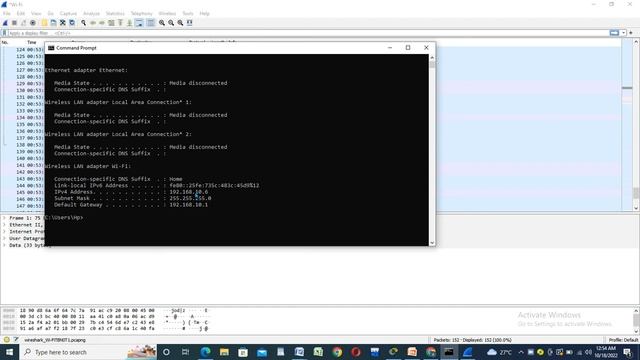Restart the current capture
The width and height of the screenshot is (640, 360).
(x=23, y=23)
